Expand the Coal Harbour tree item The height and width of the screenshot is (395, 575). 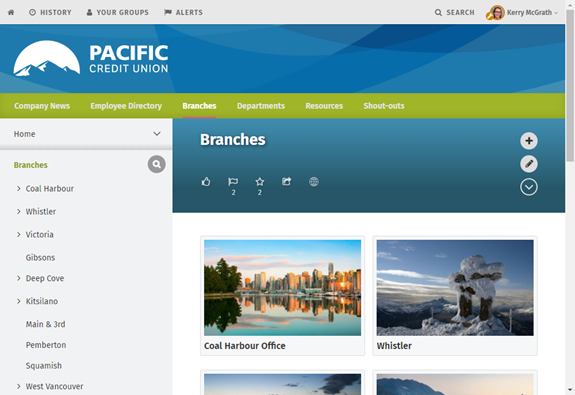[x=18, y=189]
